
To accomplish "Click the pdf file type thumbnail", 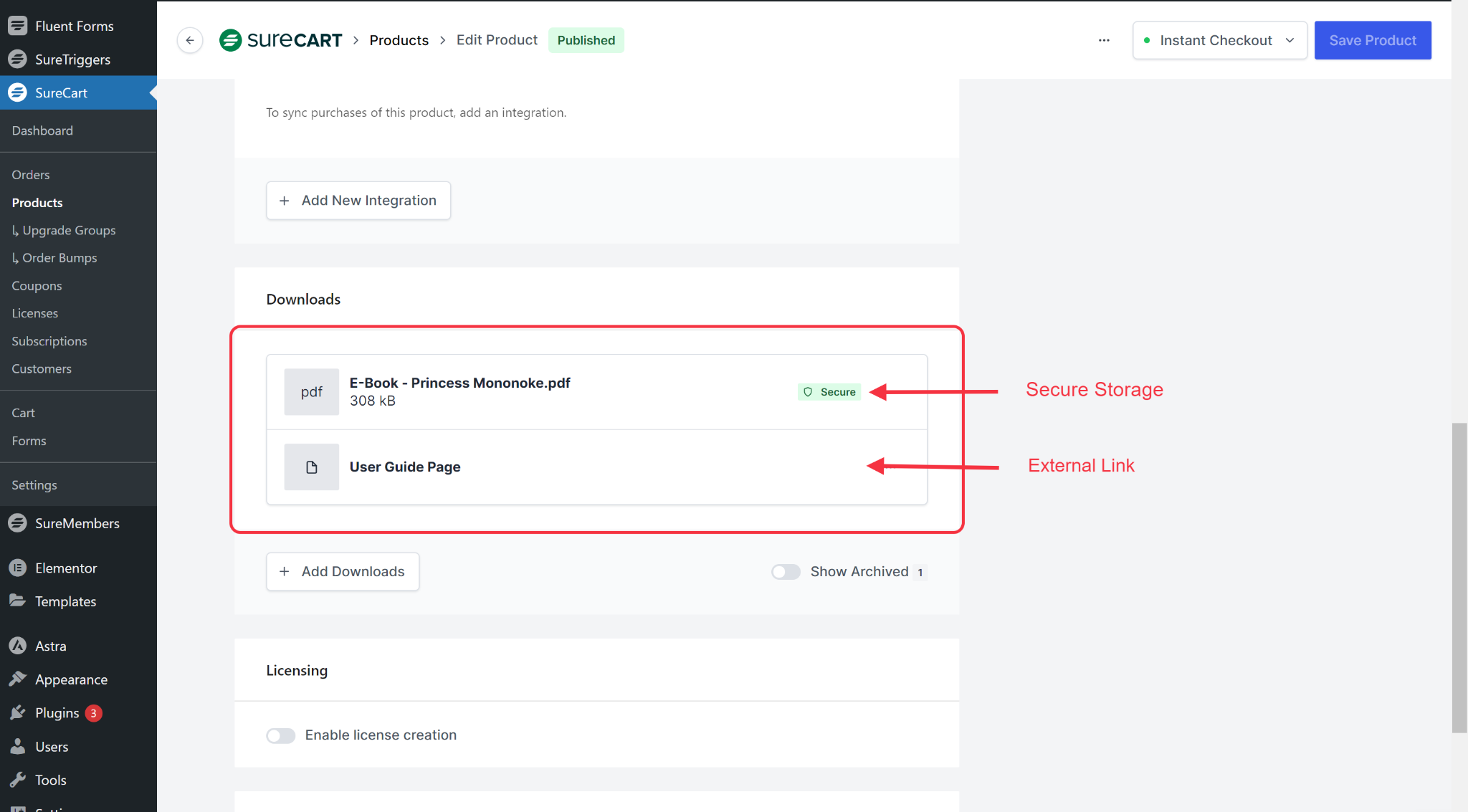I will pos(311,392).
